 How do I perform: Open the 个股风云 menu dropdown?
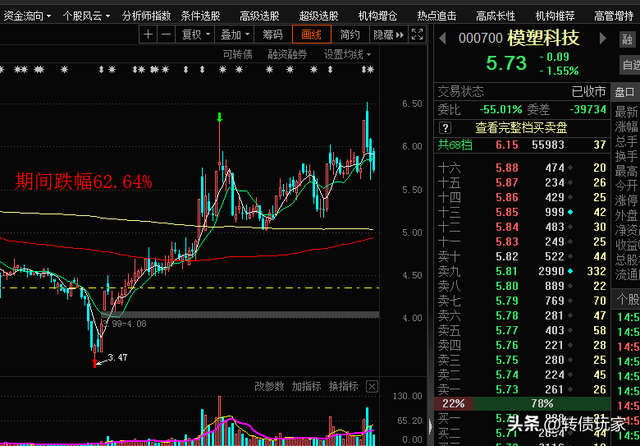pos(86,16)
